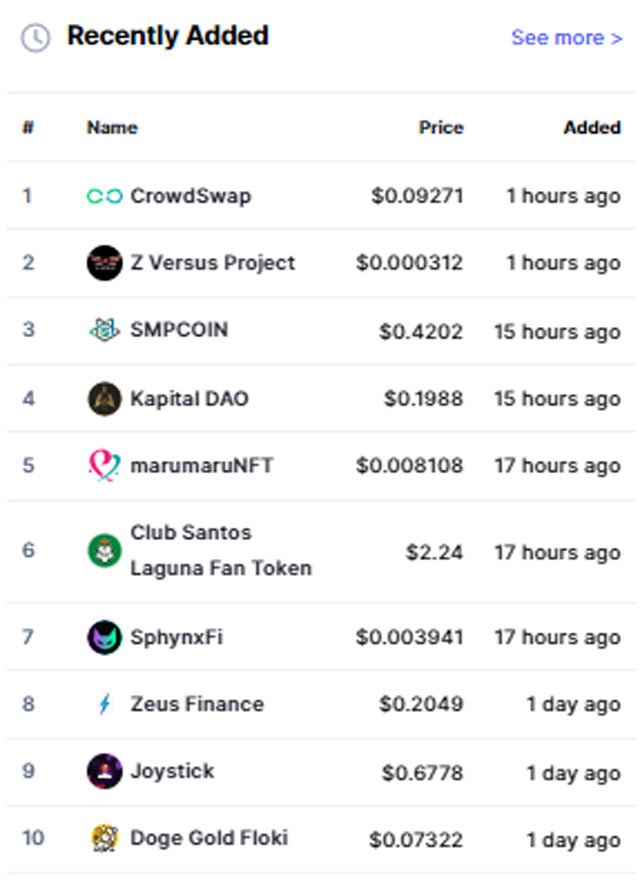Open the Kapital DAO coin icon

[x=104, y=399]
